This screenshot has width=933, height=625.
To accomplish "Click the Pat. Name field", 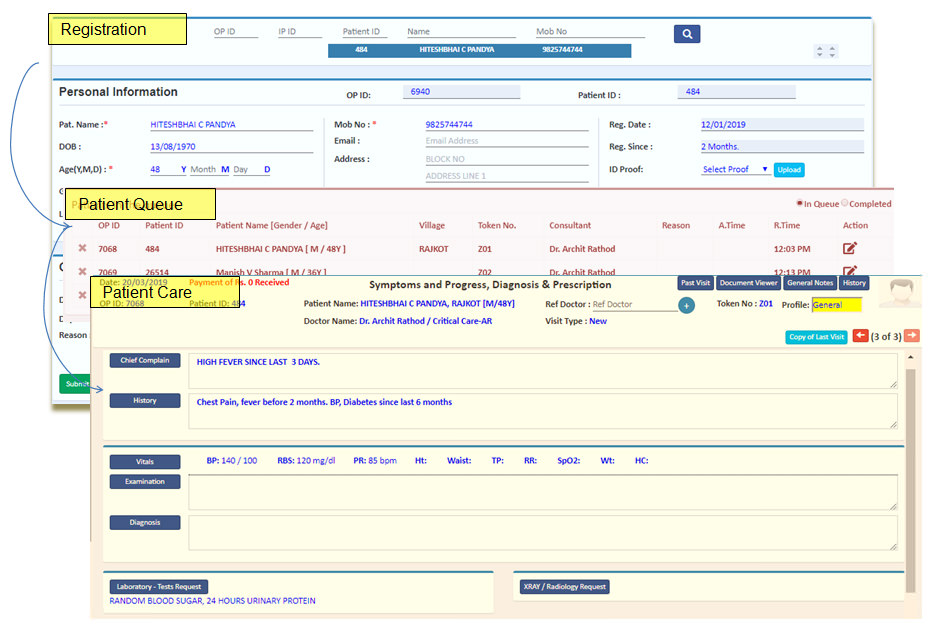I will click(x=231, y=124).
